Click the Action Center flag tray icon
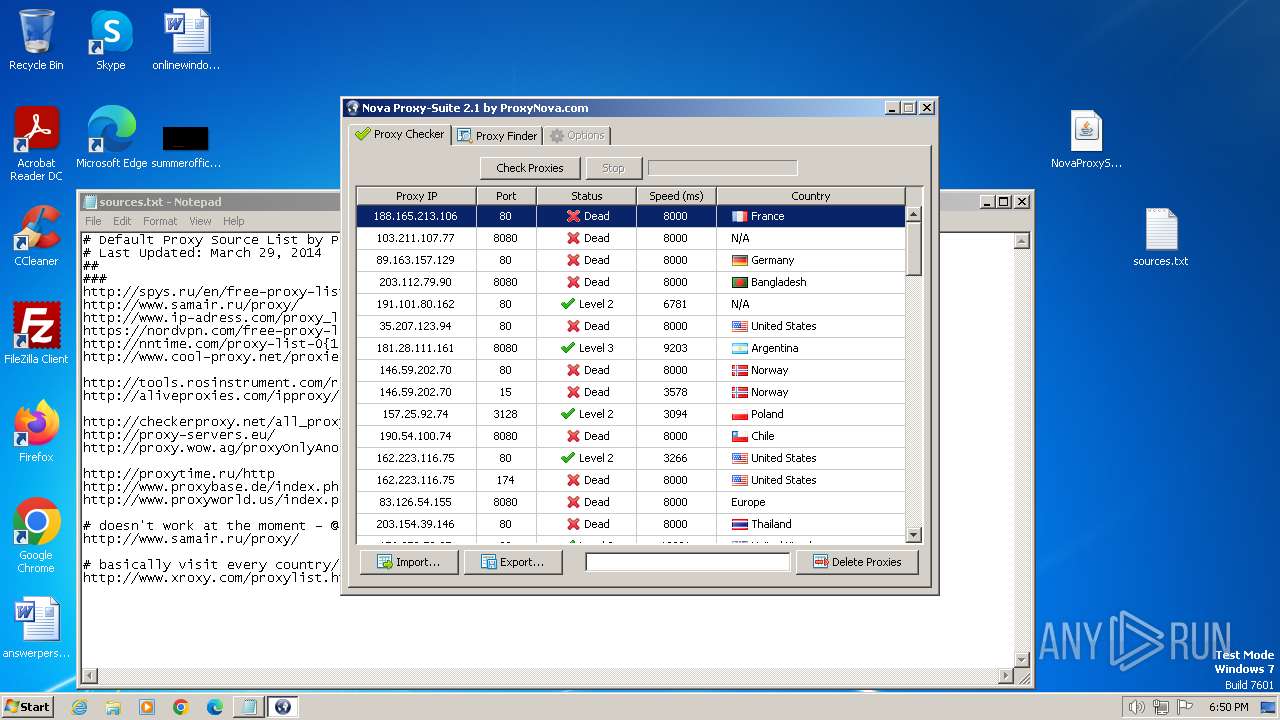1280x720 pixels. click(1186, 707)
